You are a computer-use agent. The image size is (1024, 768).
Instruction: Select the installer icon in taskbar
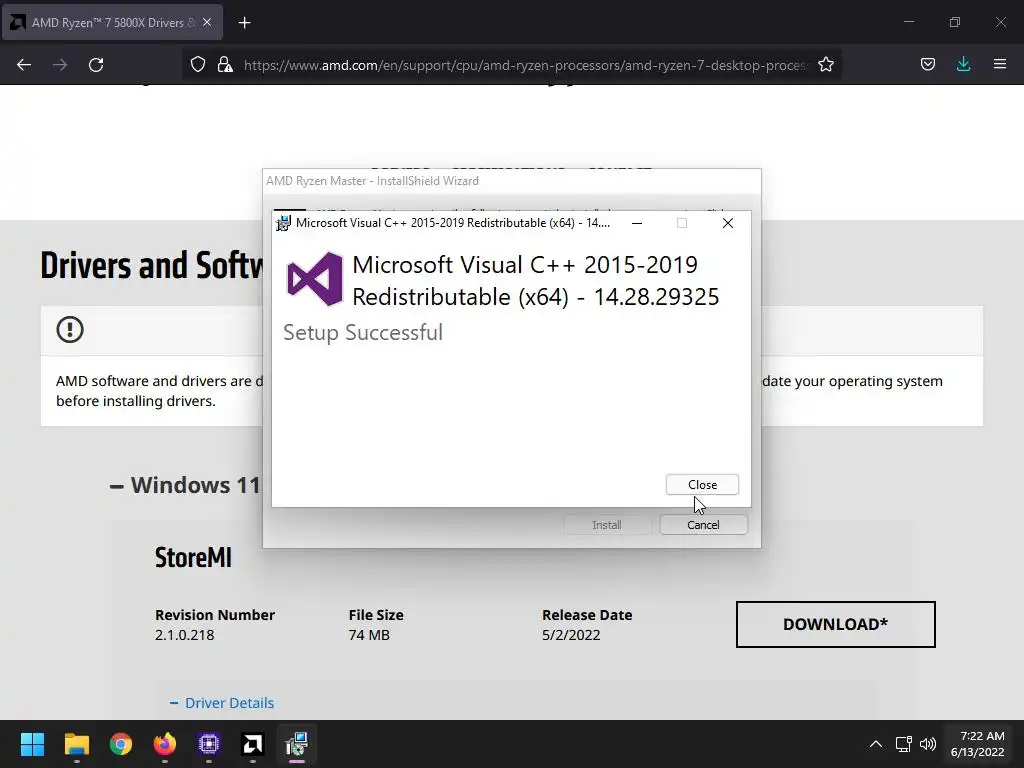[296, 744]
